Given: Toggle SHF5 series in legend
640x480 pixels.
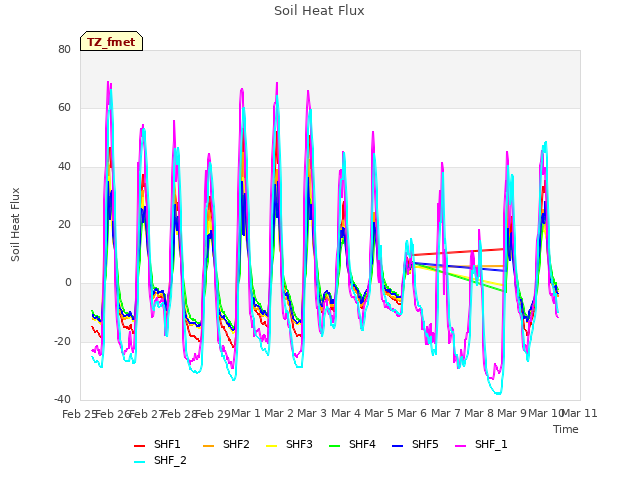Looking at the screenshot, I should 415,444.
